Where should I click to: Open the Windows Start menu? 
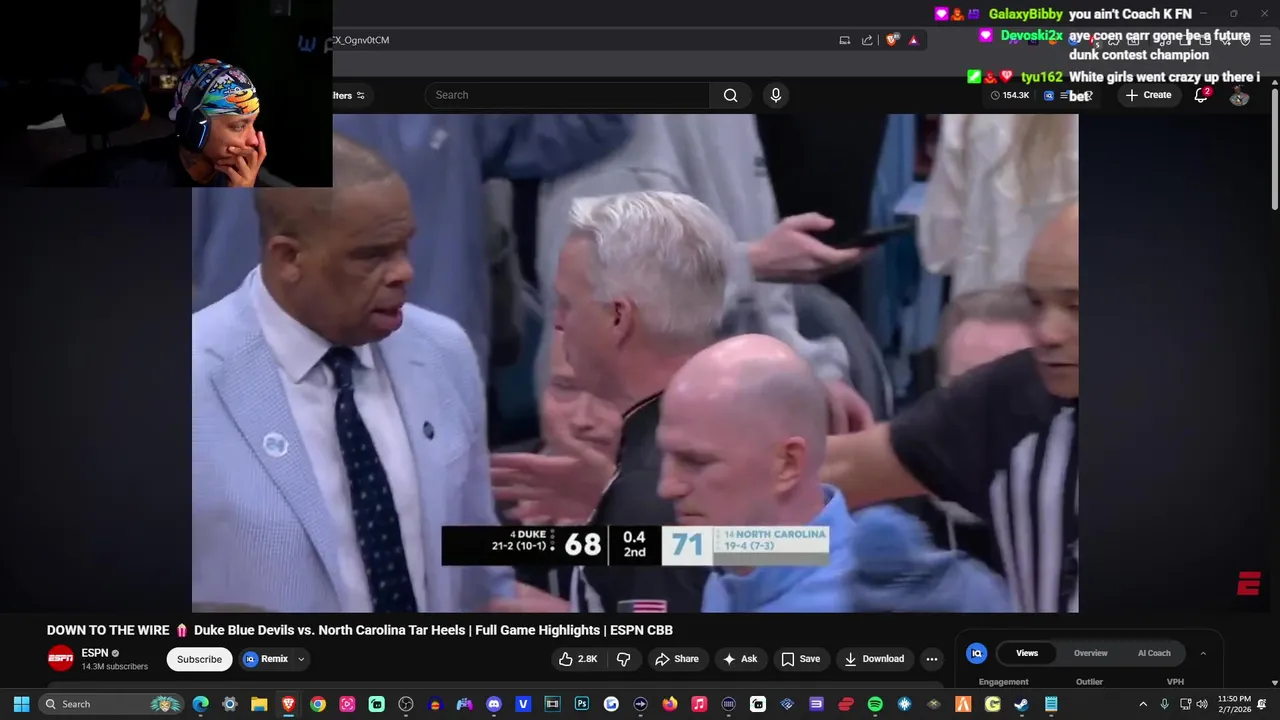pos(21,704)
